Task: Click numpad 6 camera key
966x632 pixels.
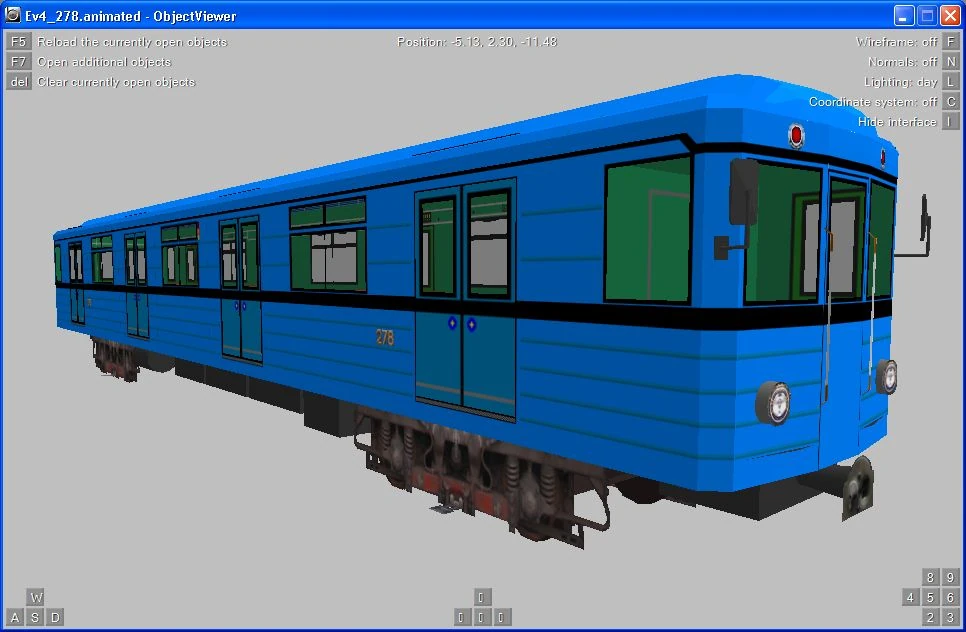Action: click(951, 597)
